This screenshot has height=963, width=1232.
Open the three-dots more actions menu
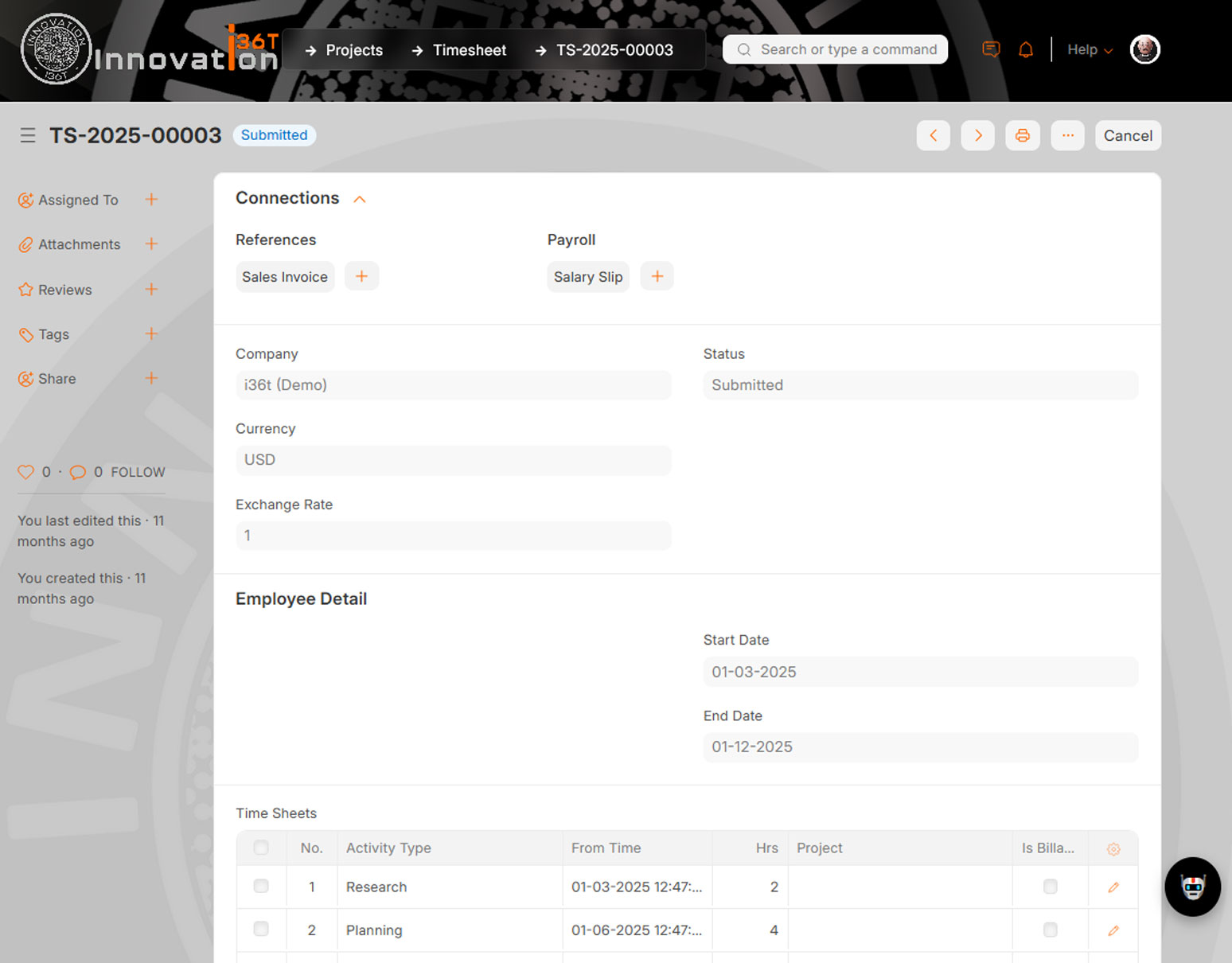(x=1067, y=135)
